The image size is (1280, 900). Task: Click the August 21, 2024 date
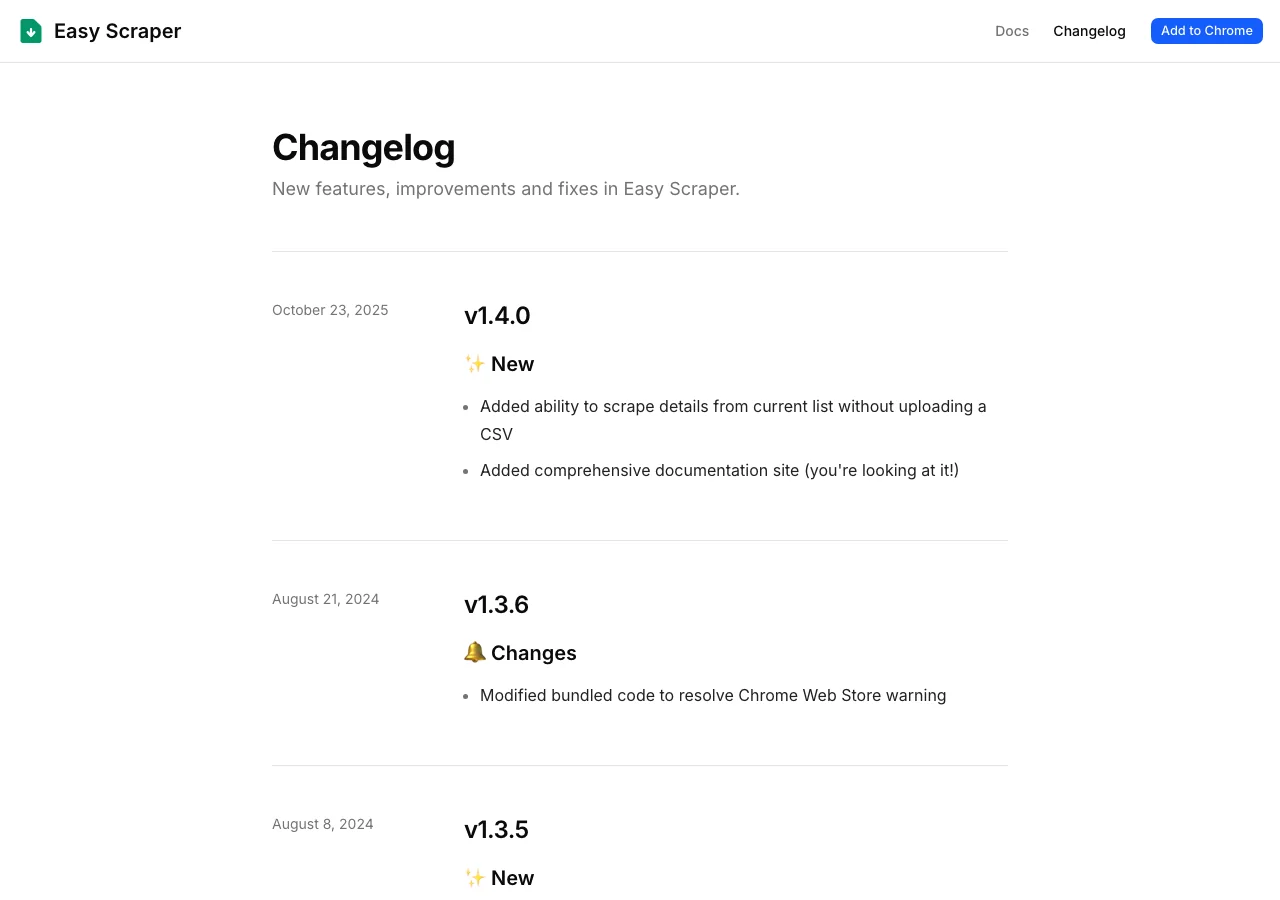pos(325,599)
